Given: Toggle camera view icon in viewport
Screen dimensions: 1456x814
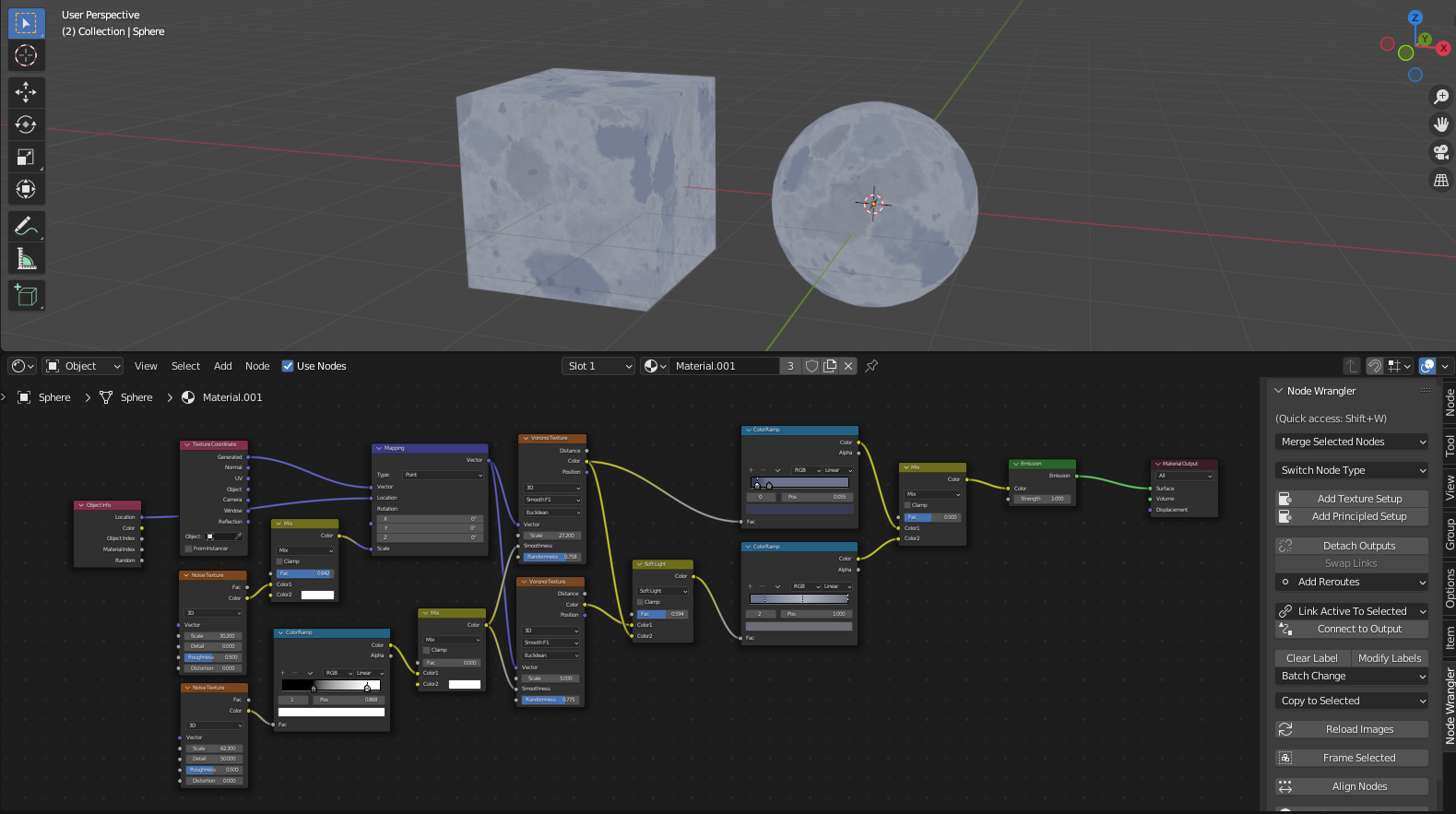Looking at the screenshot, I should [1440, 152].
